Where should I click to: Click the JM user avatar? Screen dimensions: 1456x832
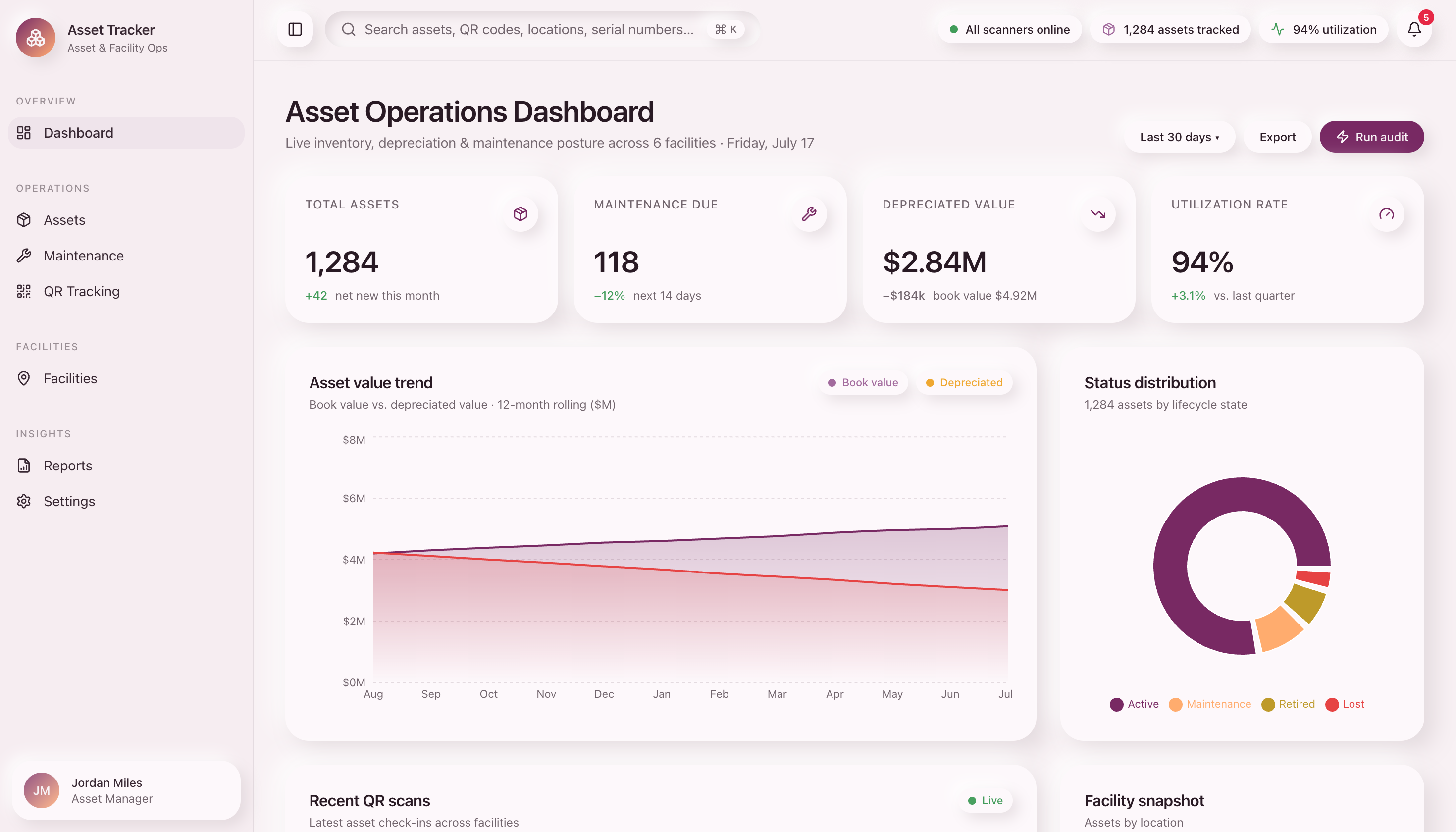pos(41,790)
